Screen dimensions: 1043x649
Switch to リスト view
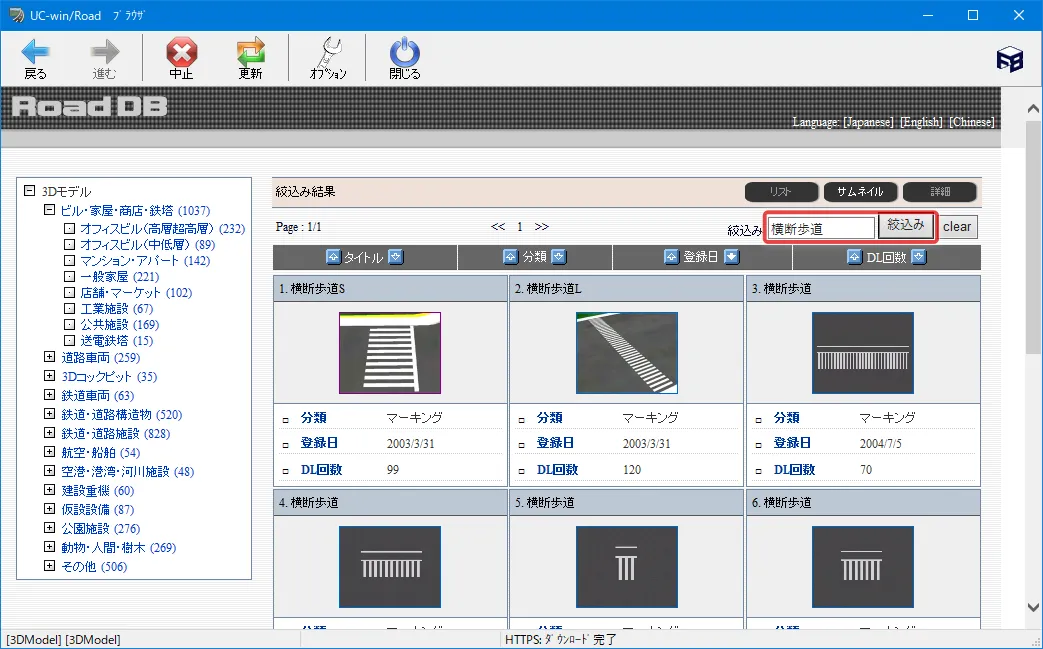(x=780, y=192)
